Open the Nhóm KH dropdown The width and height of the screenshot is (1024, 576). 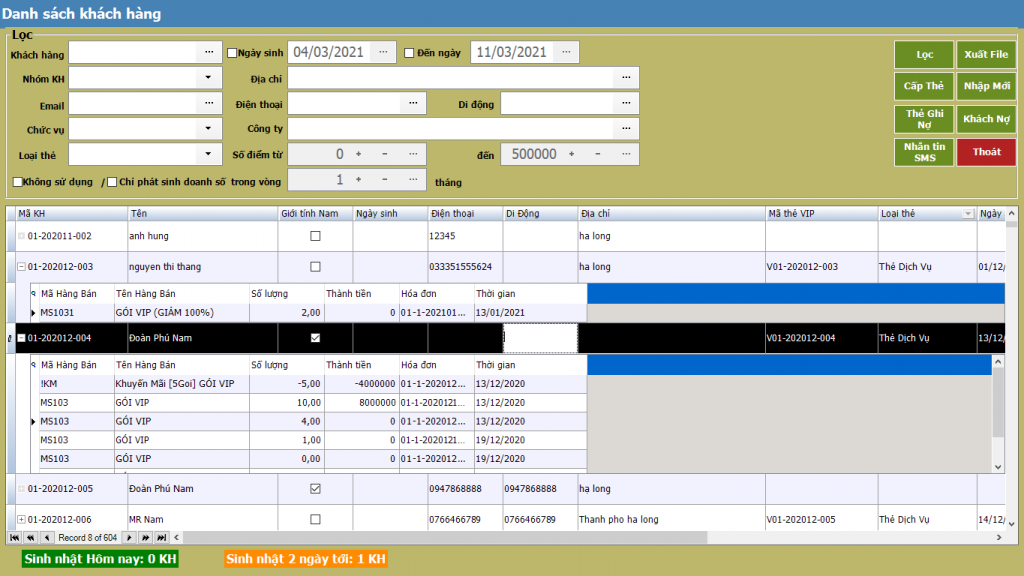click(x=208, y=78)
